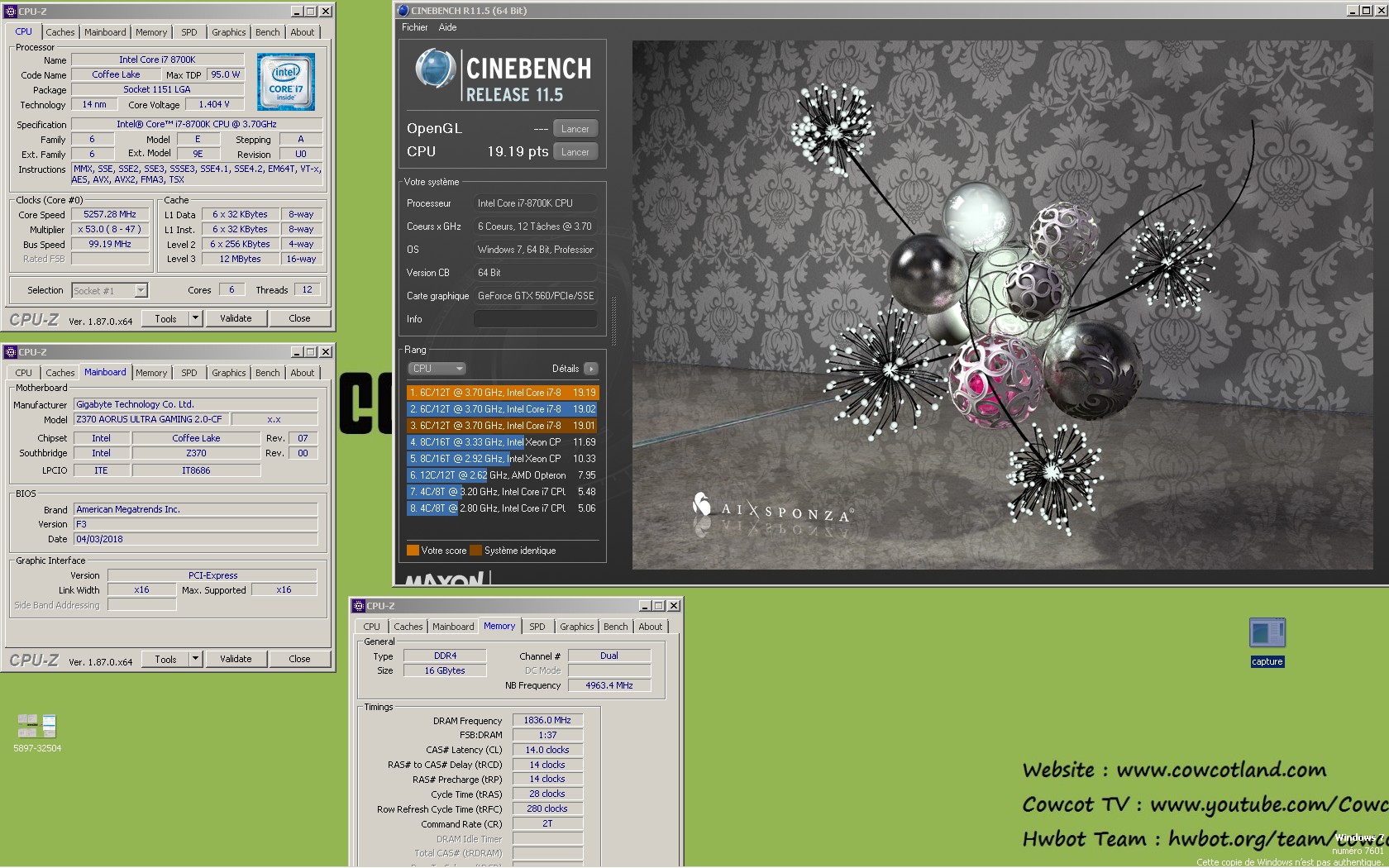The height and width of the screenshot is (868, 1389).
Task: Click the Cinebench render preview image
Action: [x=1002, y=305]
